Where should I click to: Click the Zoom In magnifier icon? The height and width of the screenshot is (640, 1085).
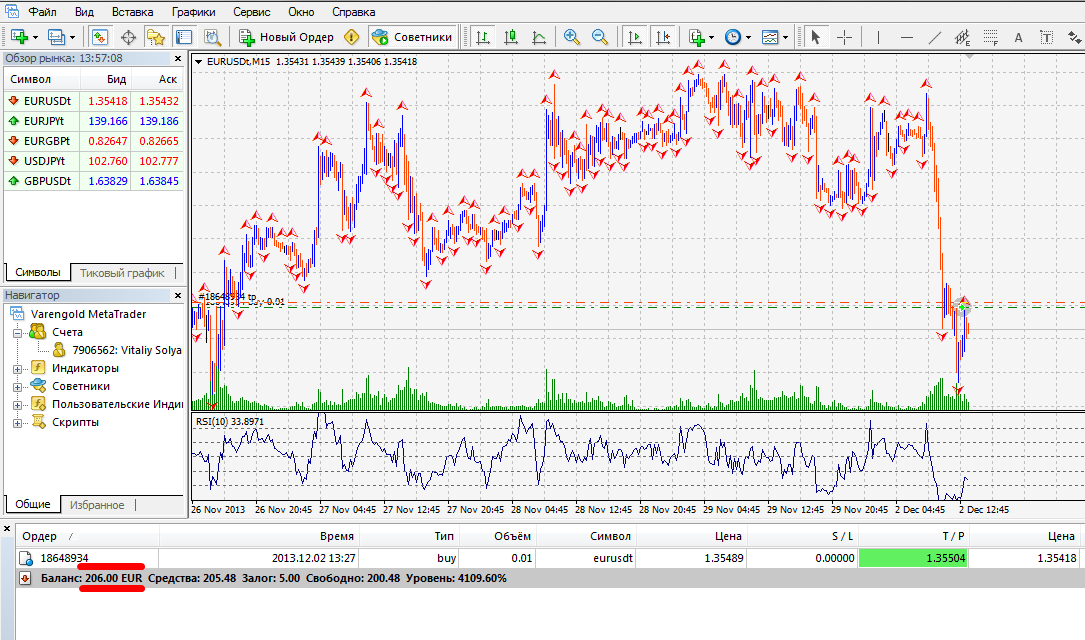[572, 37]
